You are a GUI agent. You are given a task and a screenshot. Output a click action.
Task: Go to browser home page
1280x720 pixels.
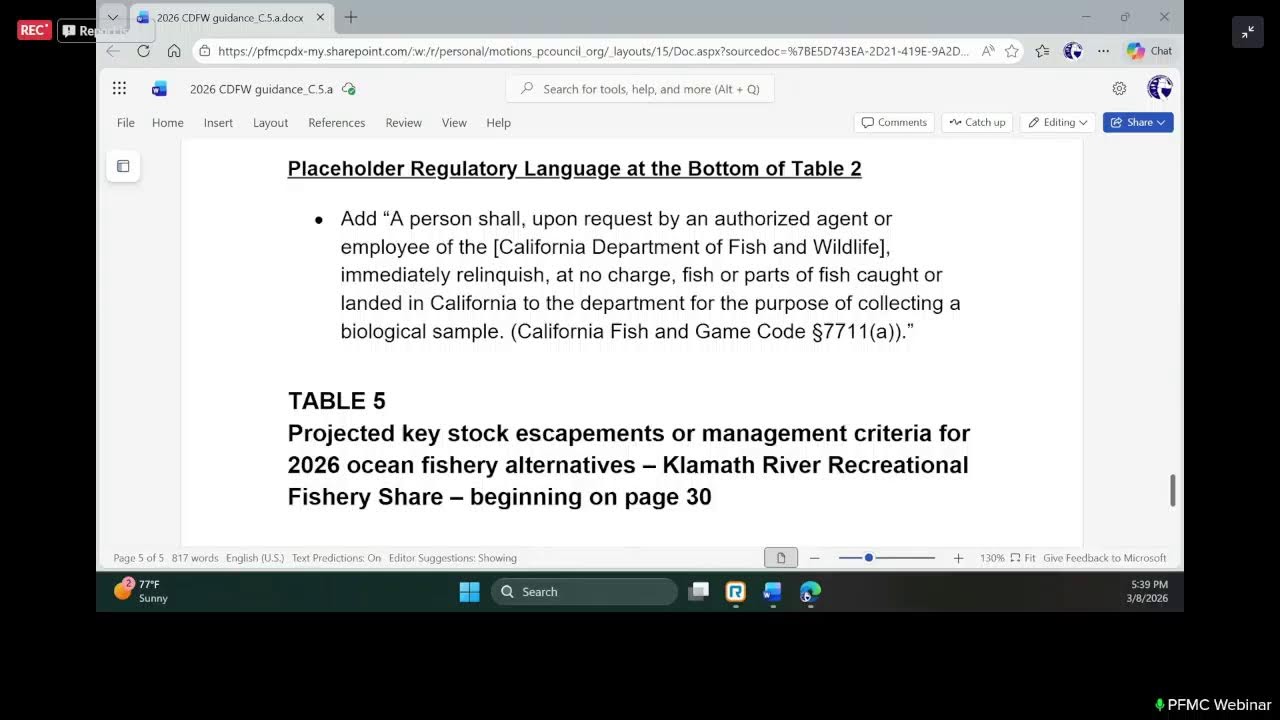click(174, 50)
